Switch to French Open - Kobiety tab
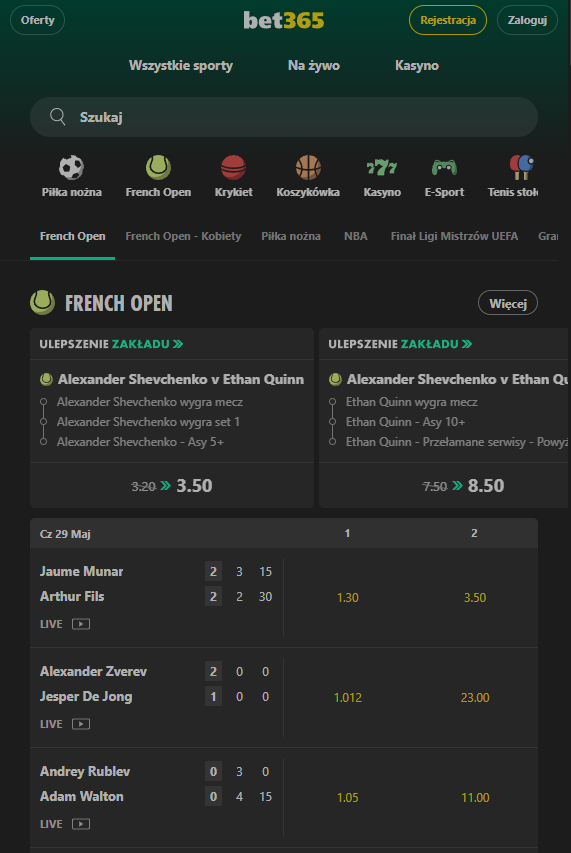571x853 pixels. pyautogui.click(x=183, y=236)
